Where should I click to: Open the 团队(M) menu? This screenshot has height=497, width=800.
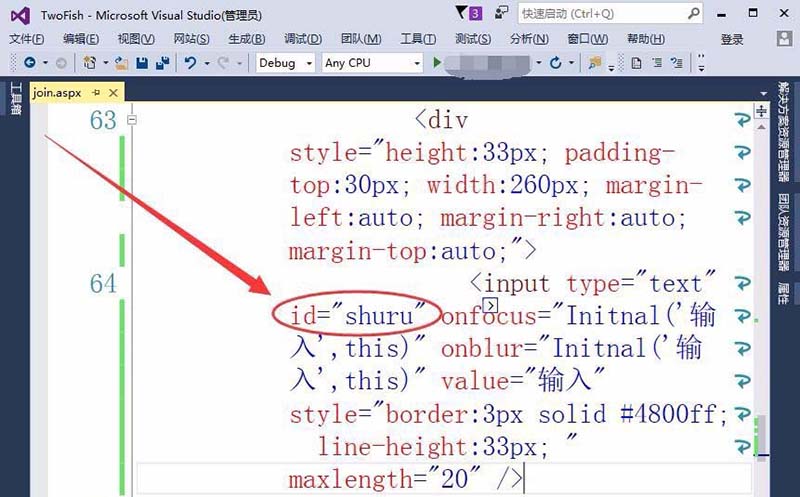coord(361,39)
